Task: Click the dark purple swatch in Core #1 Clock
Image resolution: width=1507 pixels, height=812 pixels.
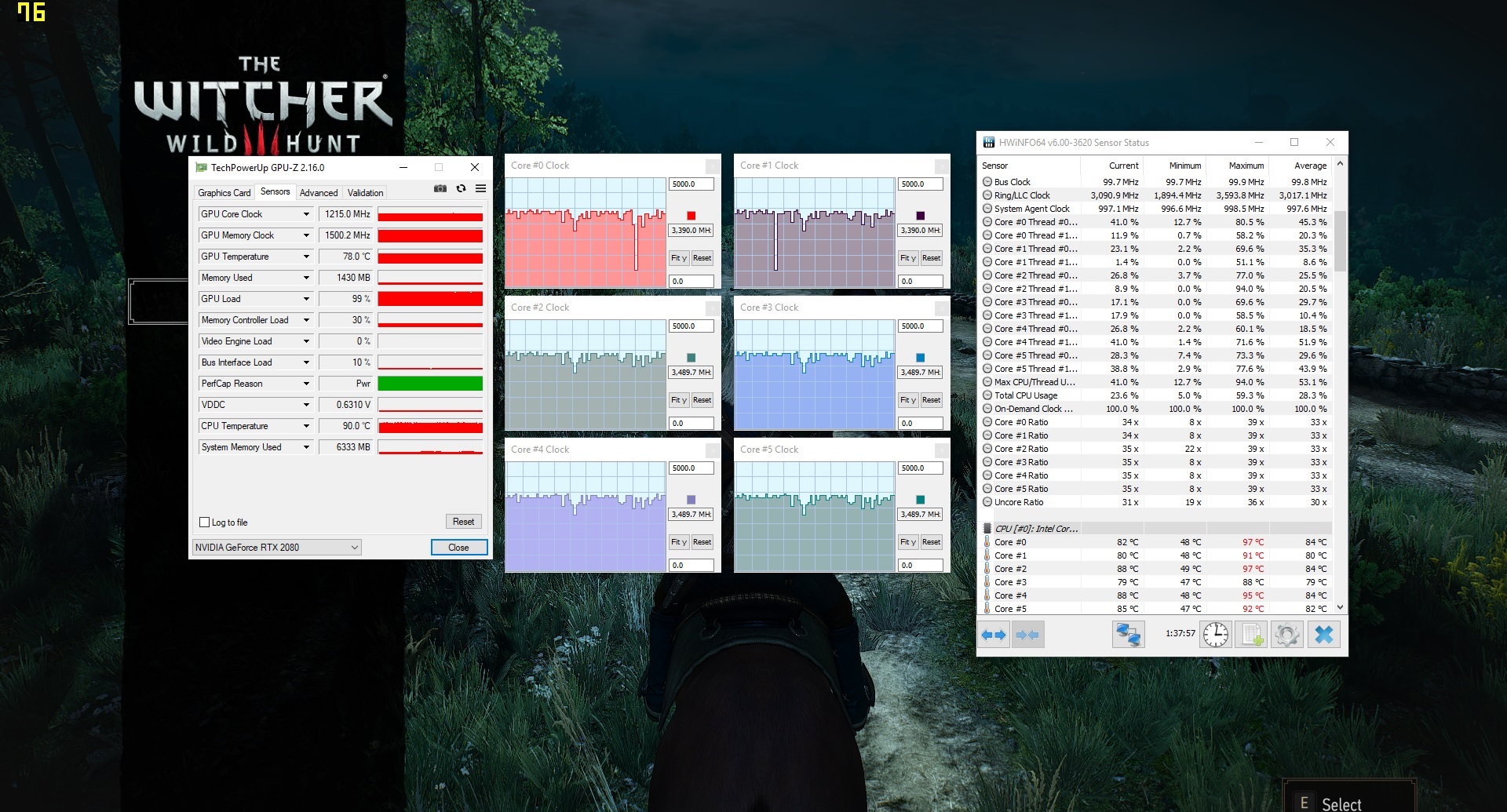Action: click(x=921, y=216)
